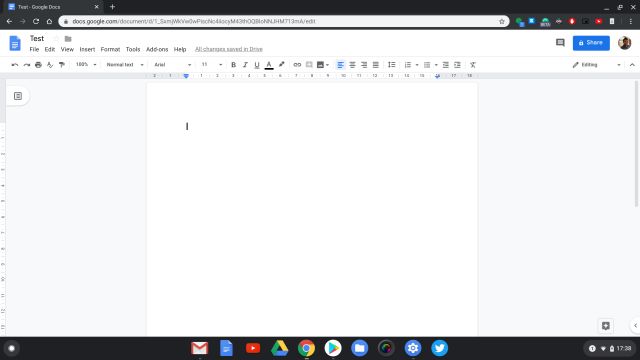Decrease indent of paragraph
Viewport: 640px width, 360px height.
click(x=446, y=65)
